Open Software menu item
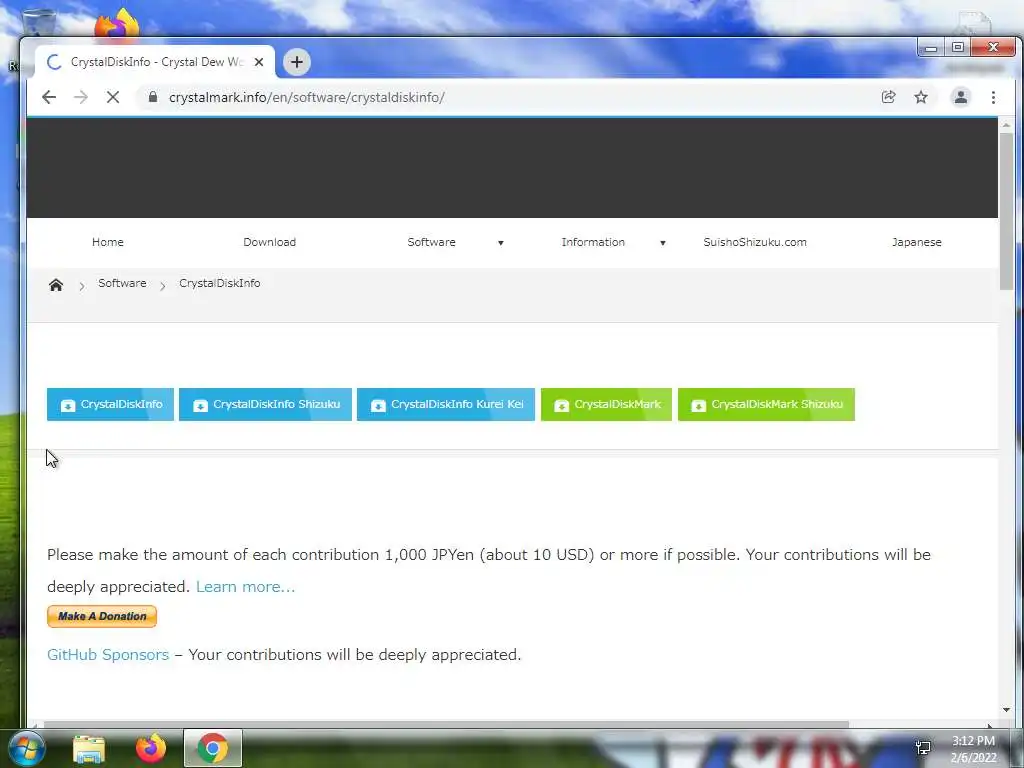Viewport: 1024px width, 768px height. pos(432,242)
